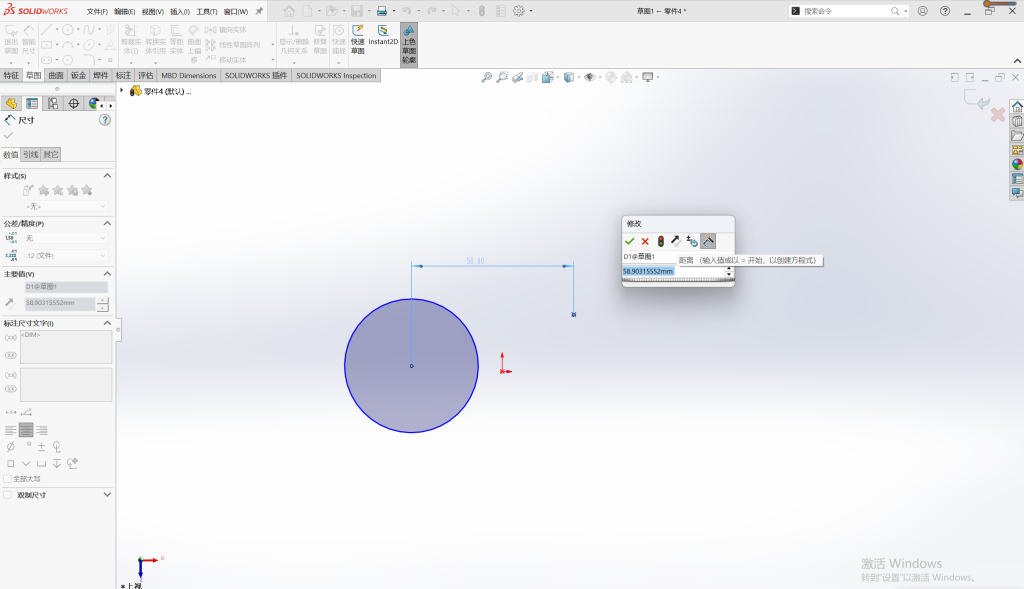Click the print icon in the top toolbar
The height and width of the screenshot is (589, 1024).
pos(381,11)
